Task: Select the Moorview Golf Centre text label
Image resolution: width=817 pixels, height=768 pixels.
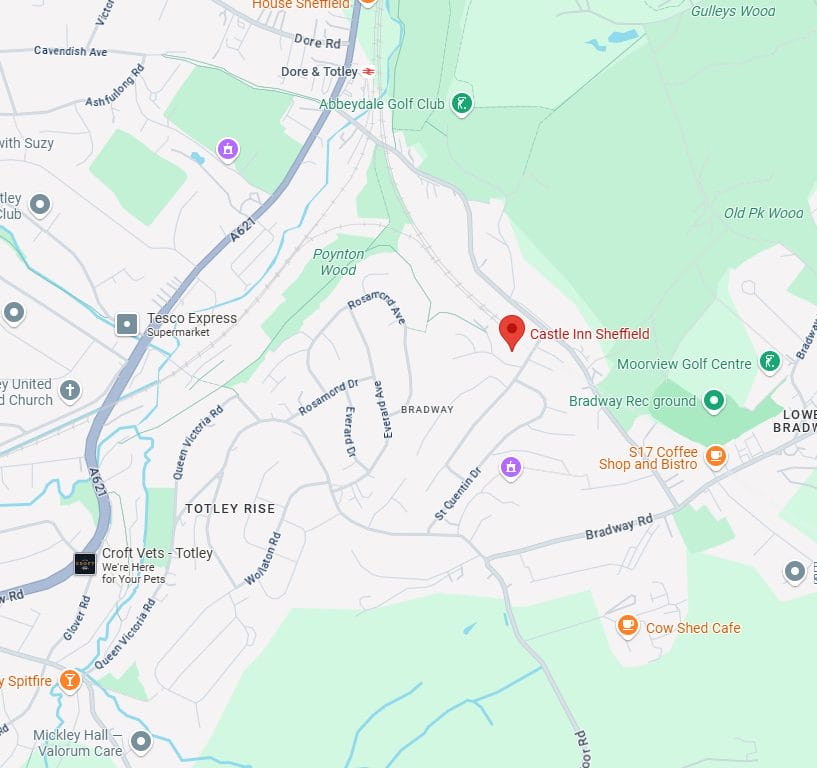Action: 684,364
